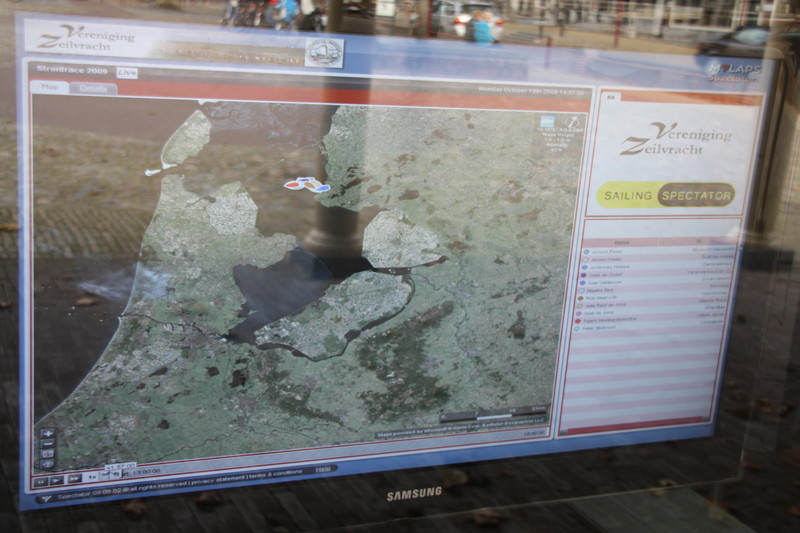Open the privacy statement link

[x=218, y=479]
